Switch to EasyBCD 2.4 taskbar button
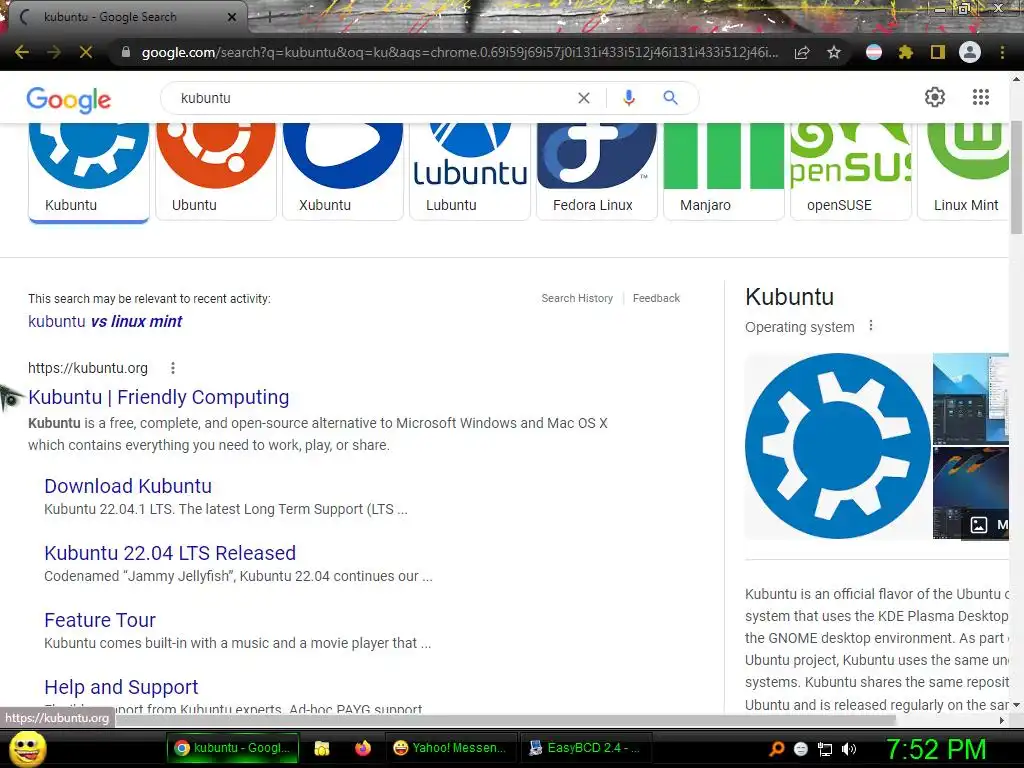Viewport: 1024px width, 768px height. pos(585,748)
